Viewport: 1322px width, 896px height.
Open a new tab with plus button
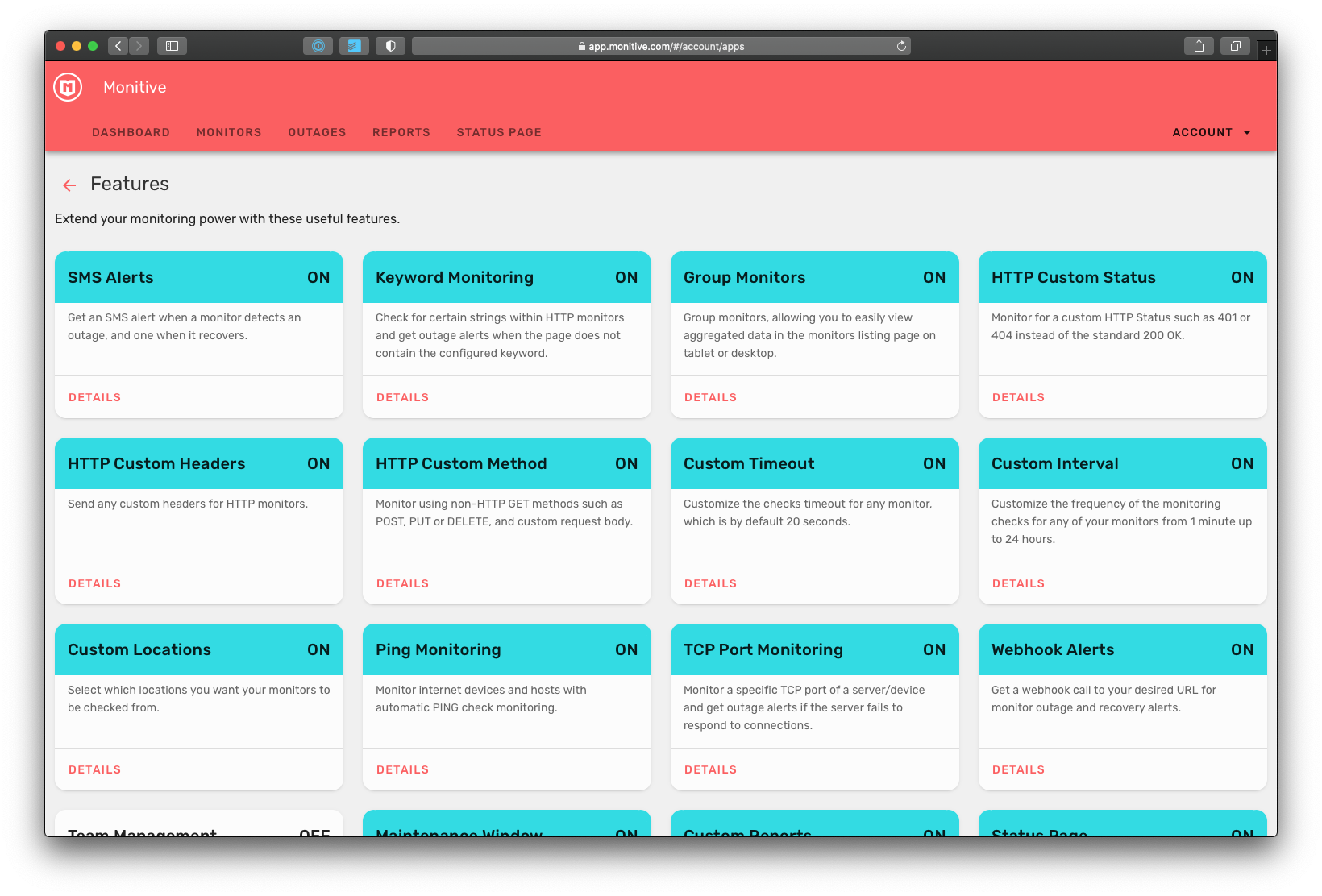pyautogui.click(x=1266, y=50)
